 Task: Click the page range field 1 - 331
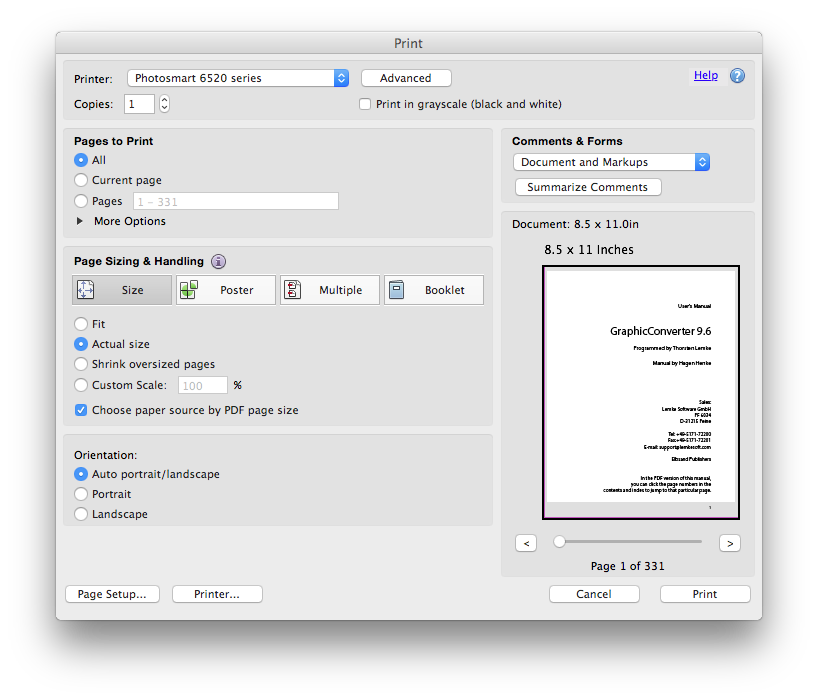point(236,201)
